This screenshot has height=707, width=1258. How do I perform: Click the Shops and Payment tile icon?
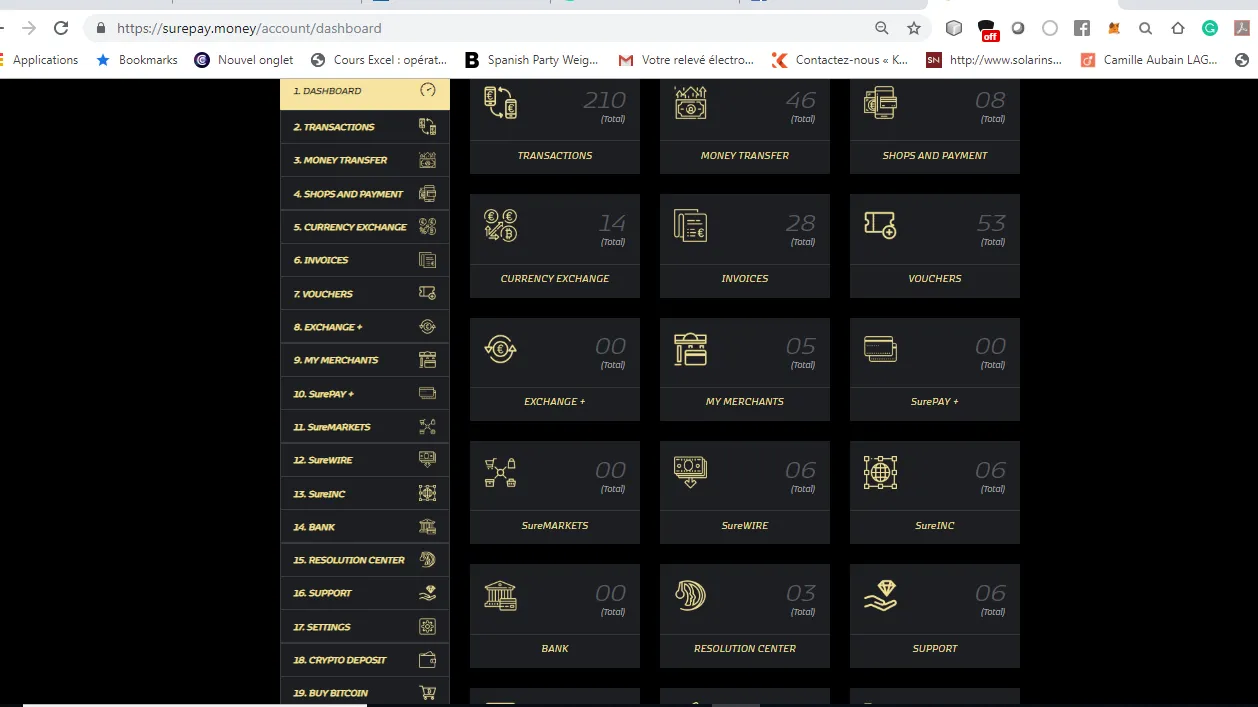pyautogui.click(x=881, y=102)
